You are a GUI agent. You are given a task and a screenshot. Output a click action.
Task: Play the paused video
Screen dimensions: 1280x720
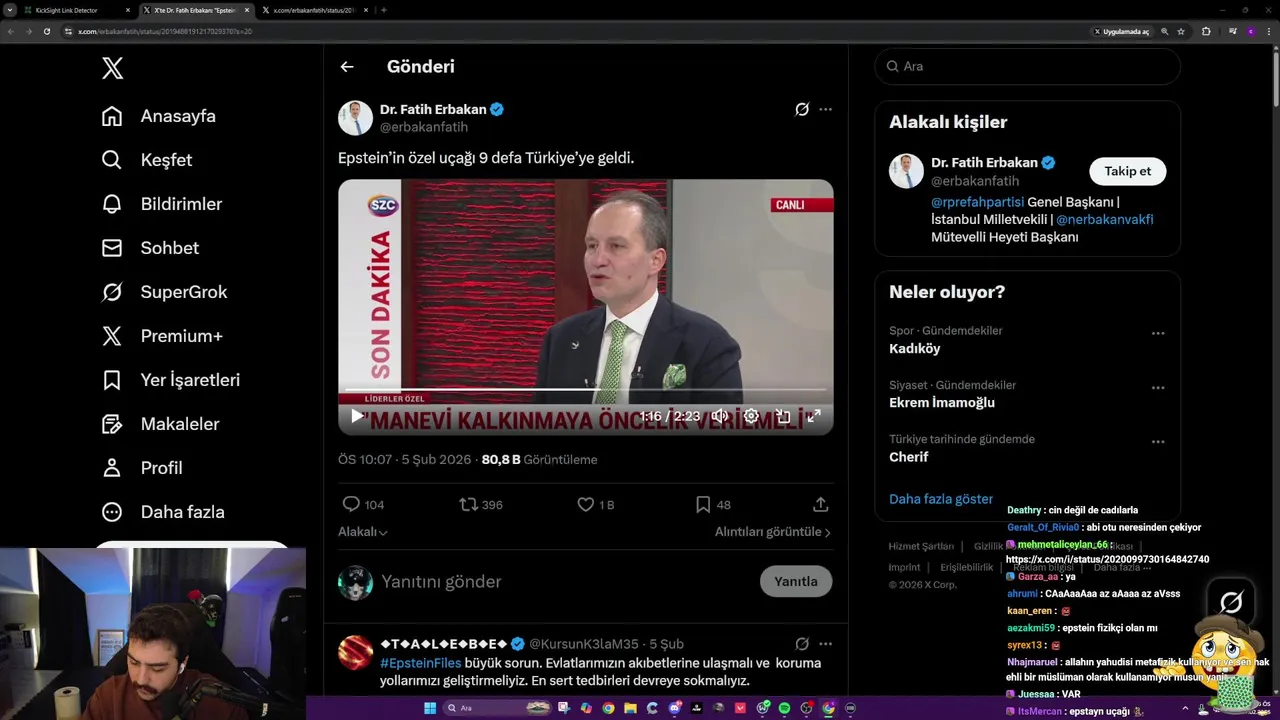coord(357,416)
